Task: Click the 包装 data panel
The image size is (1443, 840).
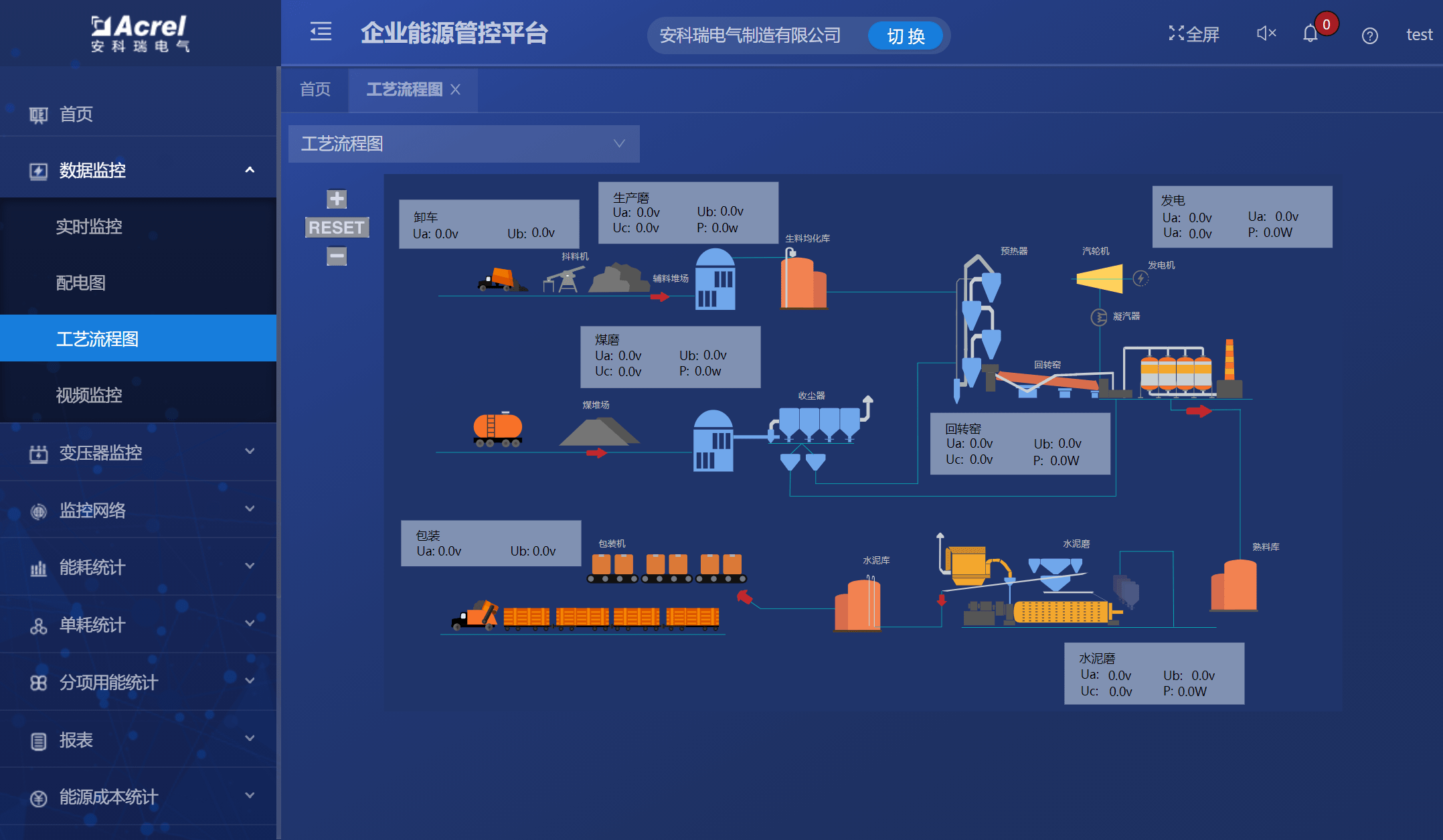Action: point(491,543)
